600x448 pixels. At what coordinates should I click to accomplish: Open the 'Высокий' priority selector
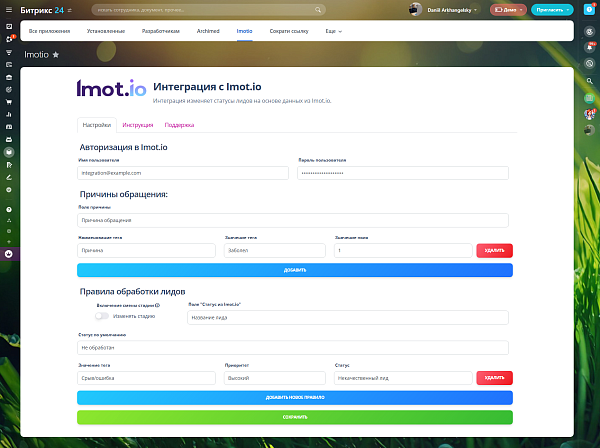tap(275, 378)
